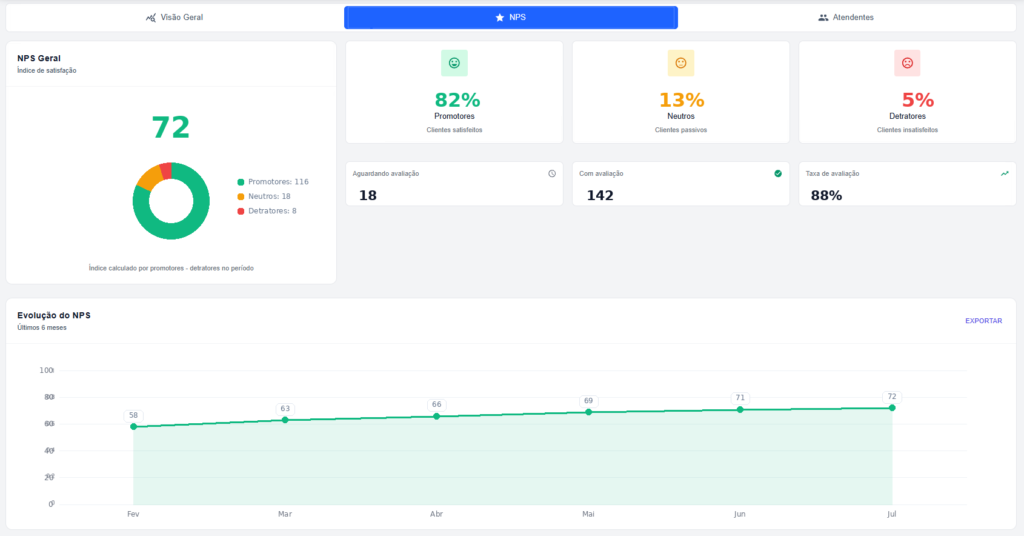
Task: Select the Jul data point labeled 72
Action: point(892,408)
